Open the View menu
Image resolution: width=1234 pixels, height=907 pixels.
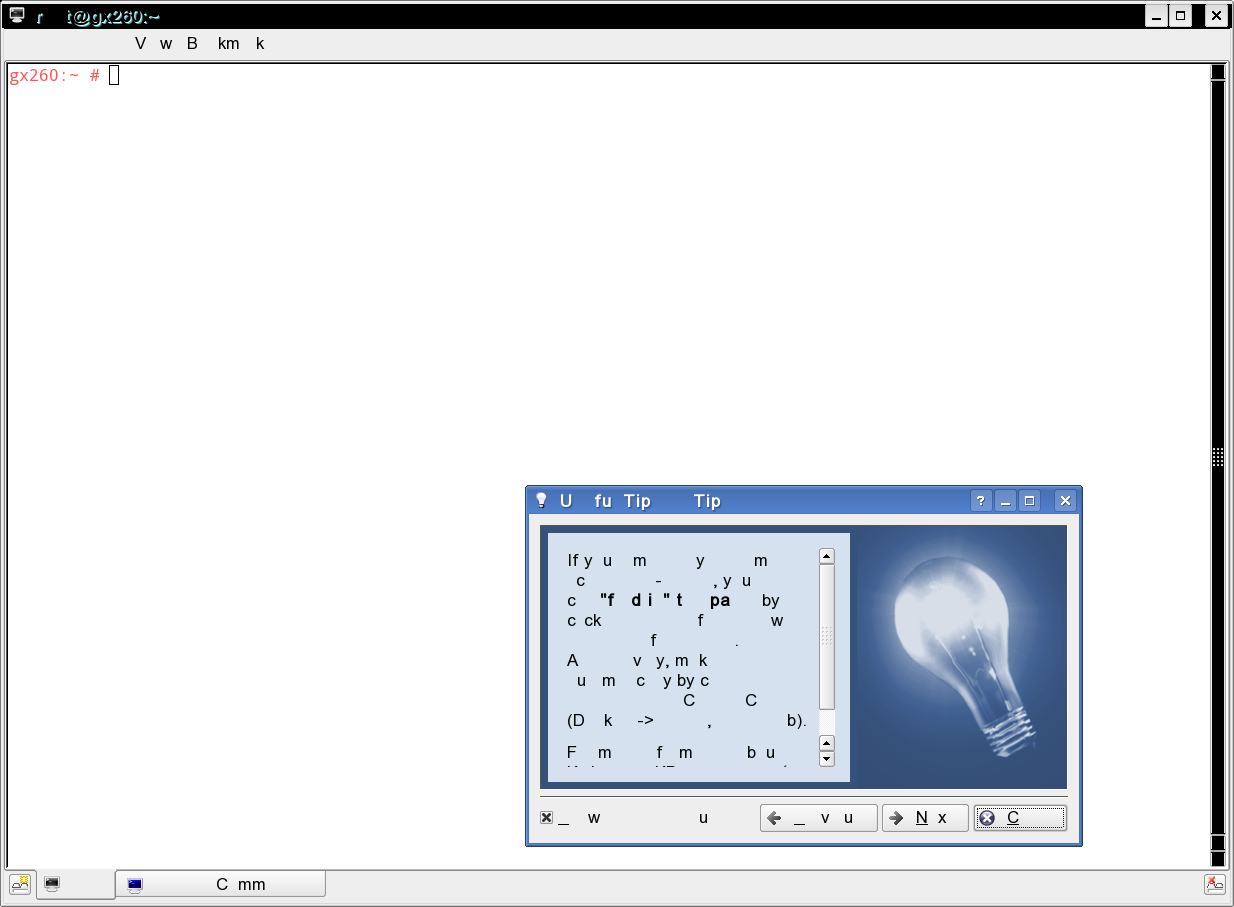coord(140,44)
